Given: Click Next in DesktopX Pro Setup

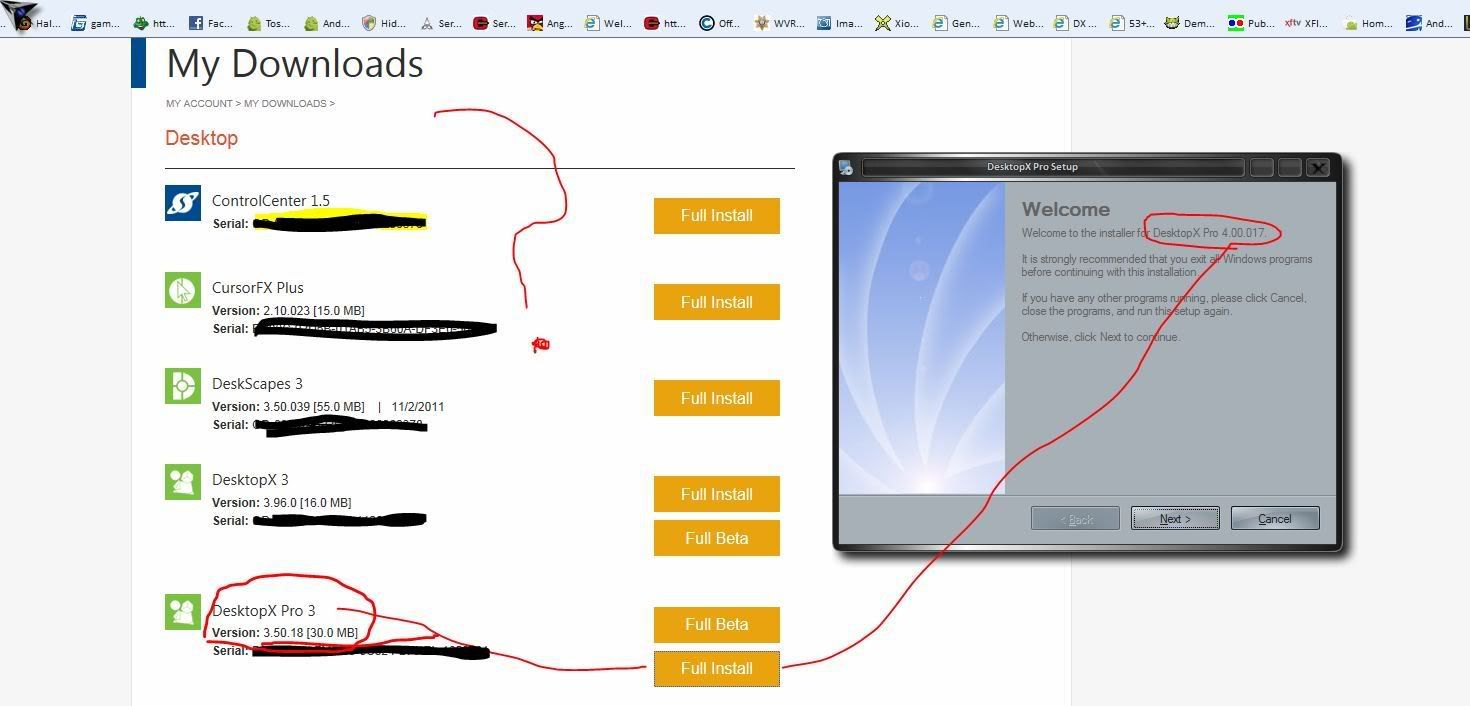Looking at the screenshot, I should click(x=1175, y=518).
